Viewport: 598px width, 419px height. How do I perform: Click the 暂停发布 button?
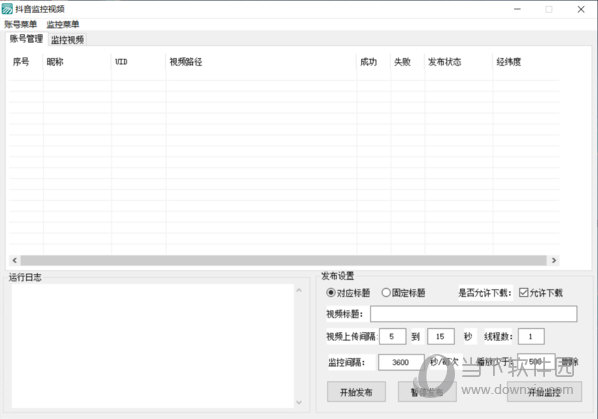(x=427, y=392)
